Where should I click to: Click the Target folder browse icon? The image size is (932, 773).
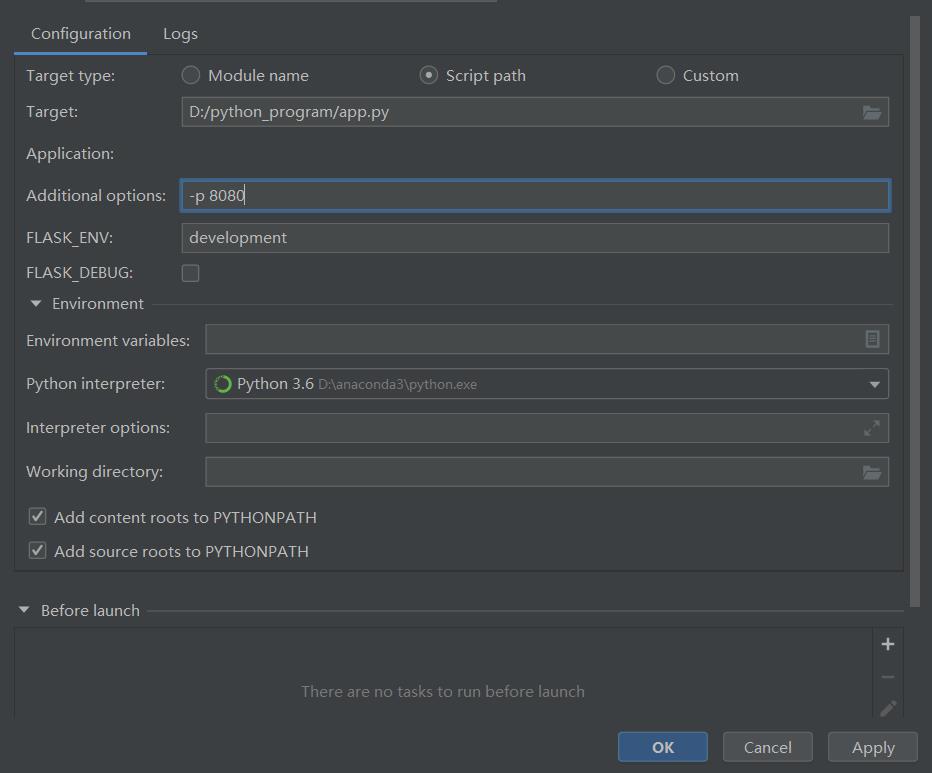(872, 113)
